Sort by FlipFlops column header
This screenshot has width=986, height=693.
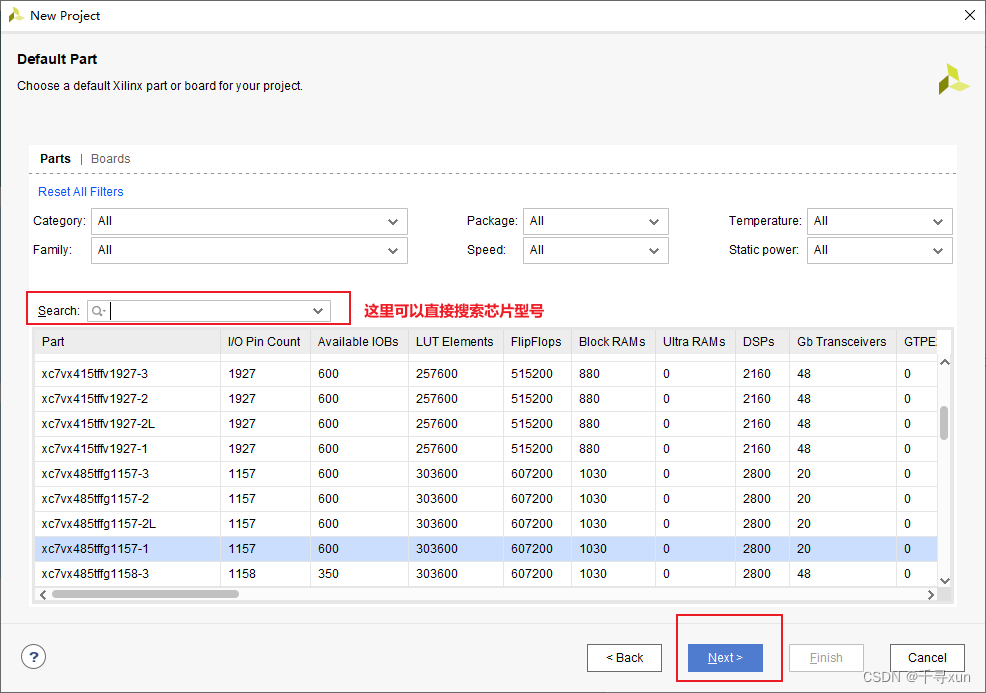click(536, 341)
